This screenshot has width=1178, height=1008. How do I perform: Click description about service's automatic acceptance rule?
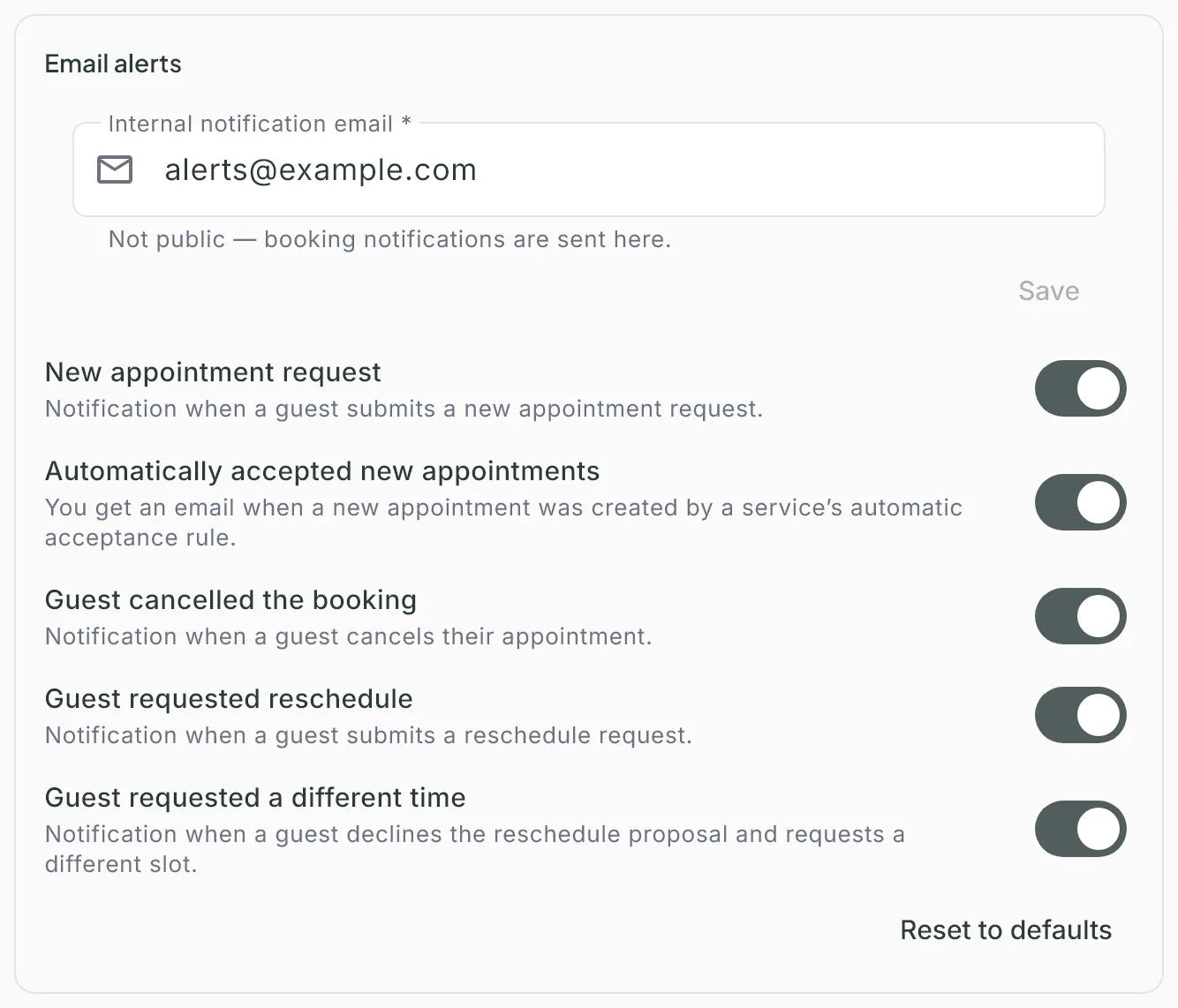503,523
